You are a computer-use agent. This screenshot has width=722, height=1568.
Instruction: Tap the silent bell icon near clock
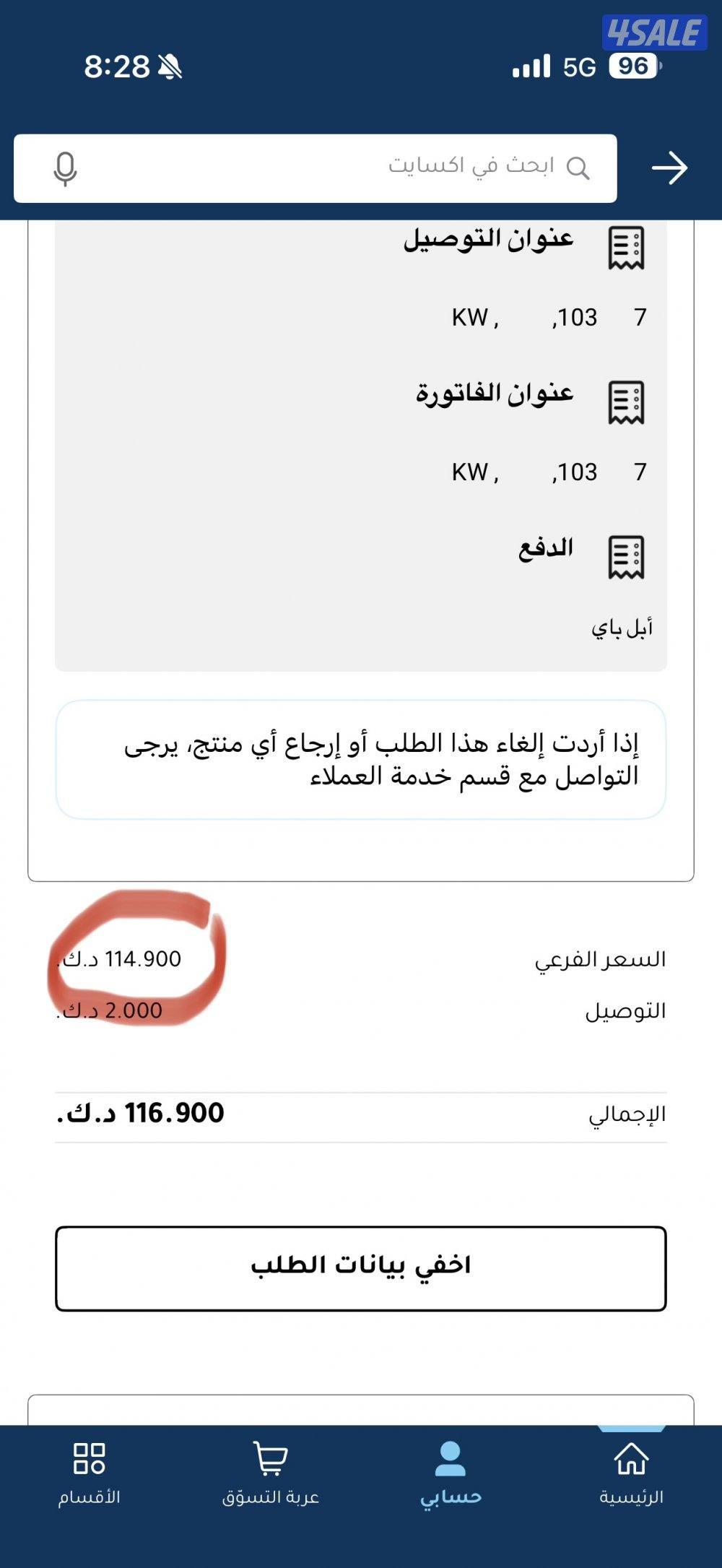[170, 67]
